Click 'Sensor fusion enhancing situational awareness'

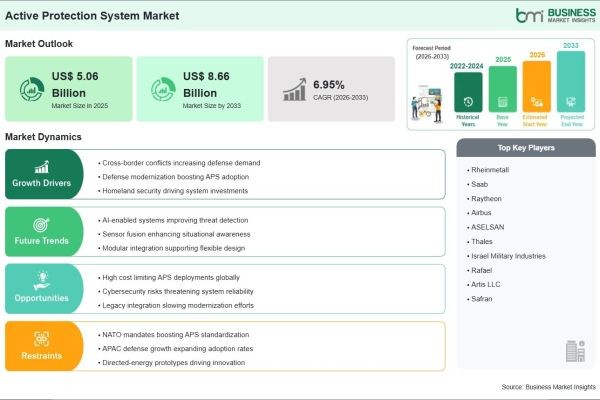176,234
